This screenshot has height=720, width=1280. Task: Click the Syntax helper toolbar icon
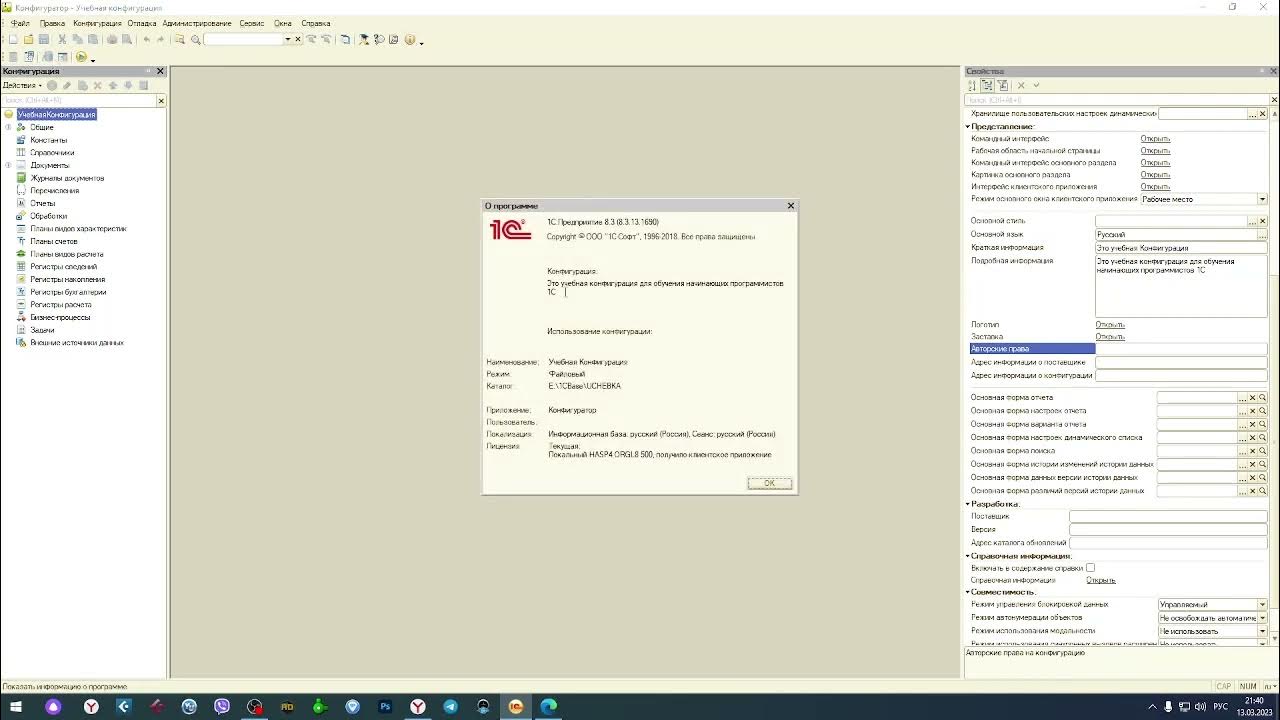363,39
